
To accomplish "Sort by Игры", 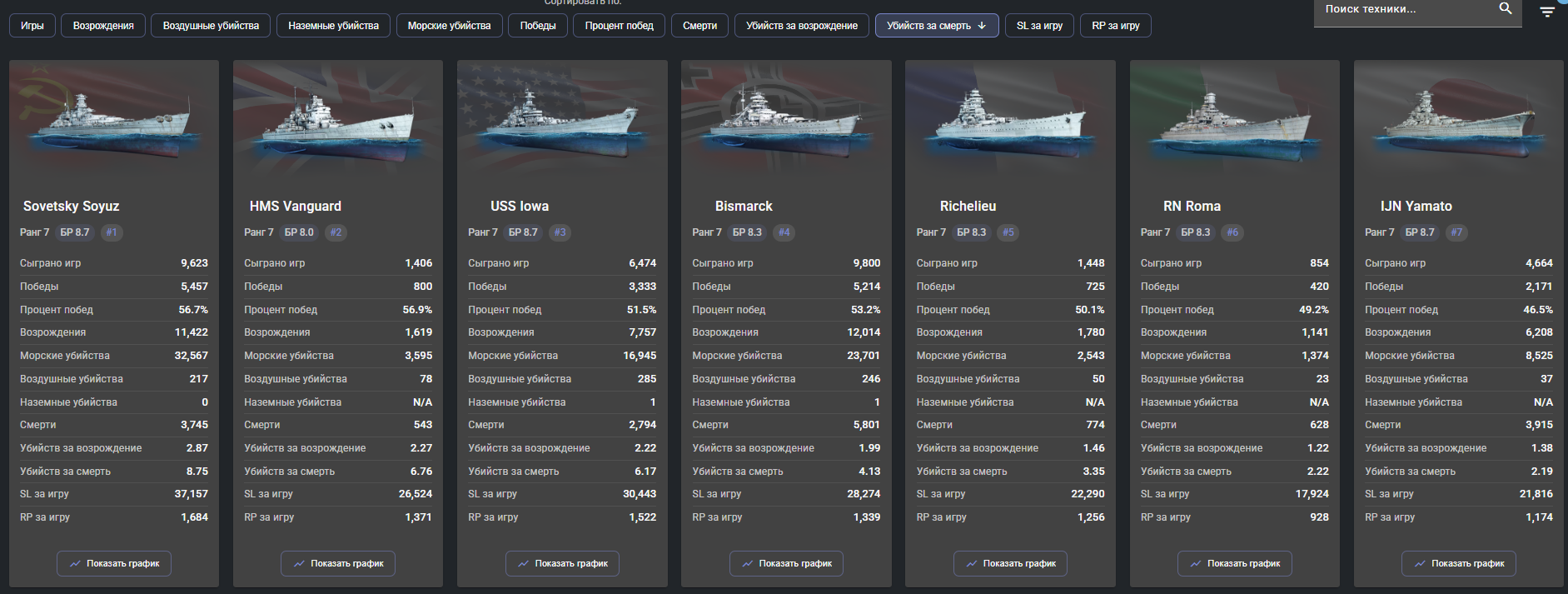I will pos(32,26).
